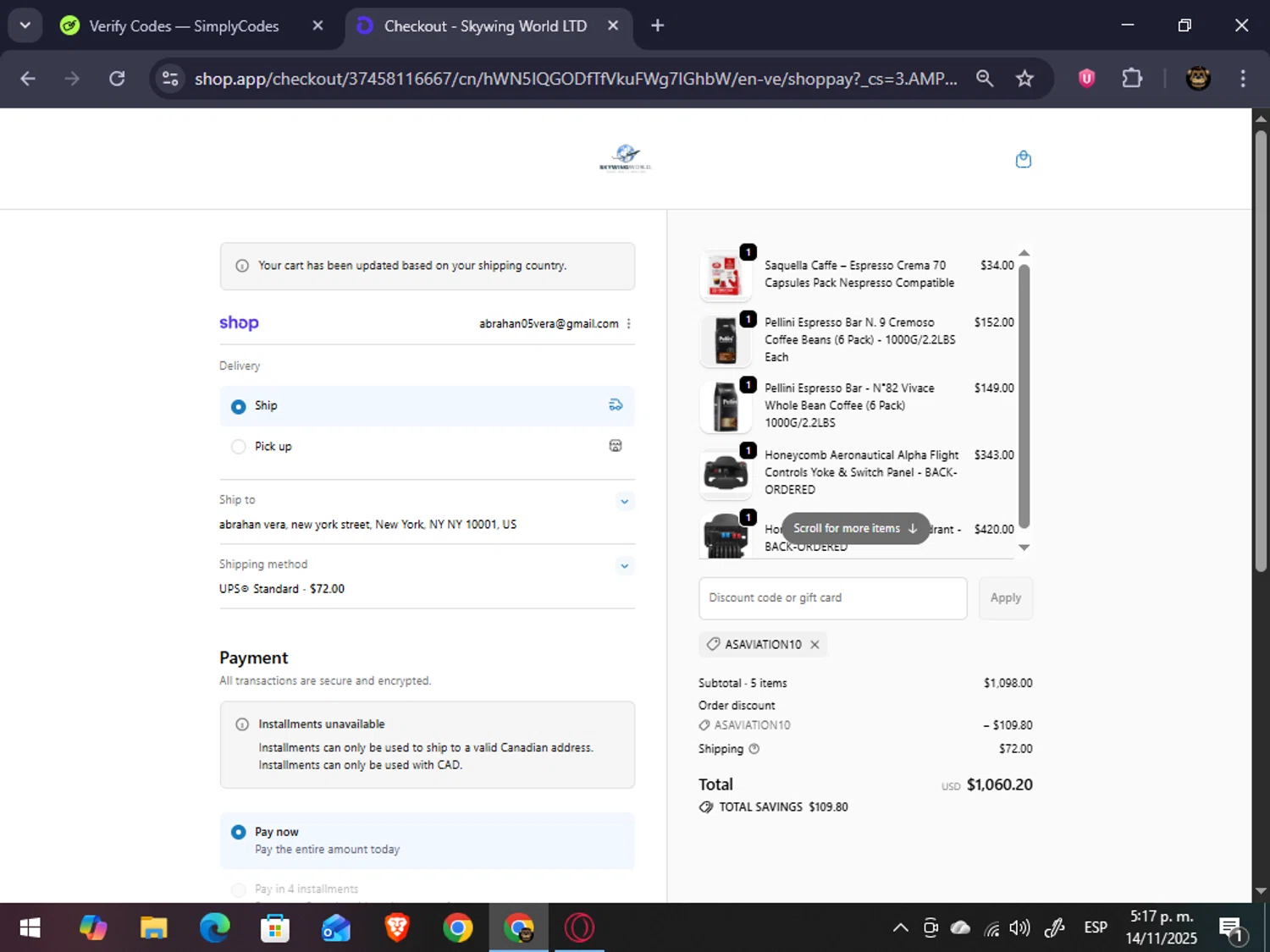The image size is (1270, 952).
Task: Click the browser back arrow
Action: pyautogui.click(x=28, y=79)
